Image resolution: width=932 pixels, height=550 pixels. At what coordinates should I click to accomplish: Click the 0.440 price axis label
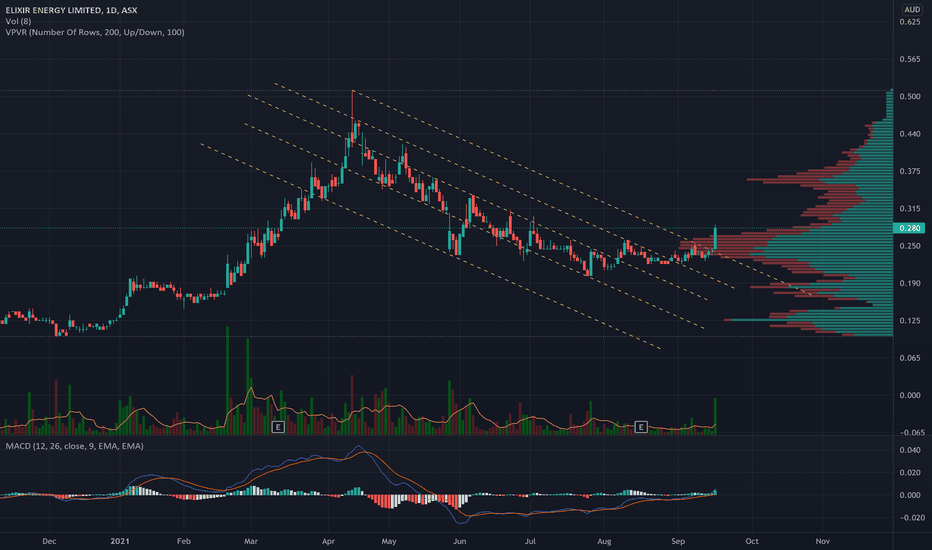910,134
